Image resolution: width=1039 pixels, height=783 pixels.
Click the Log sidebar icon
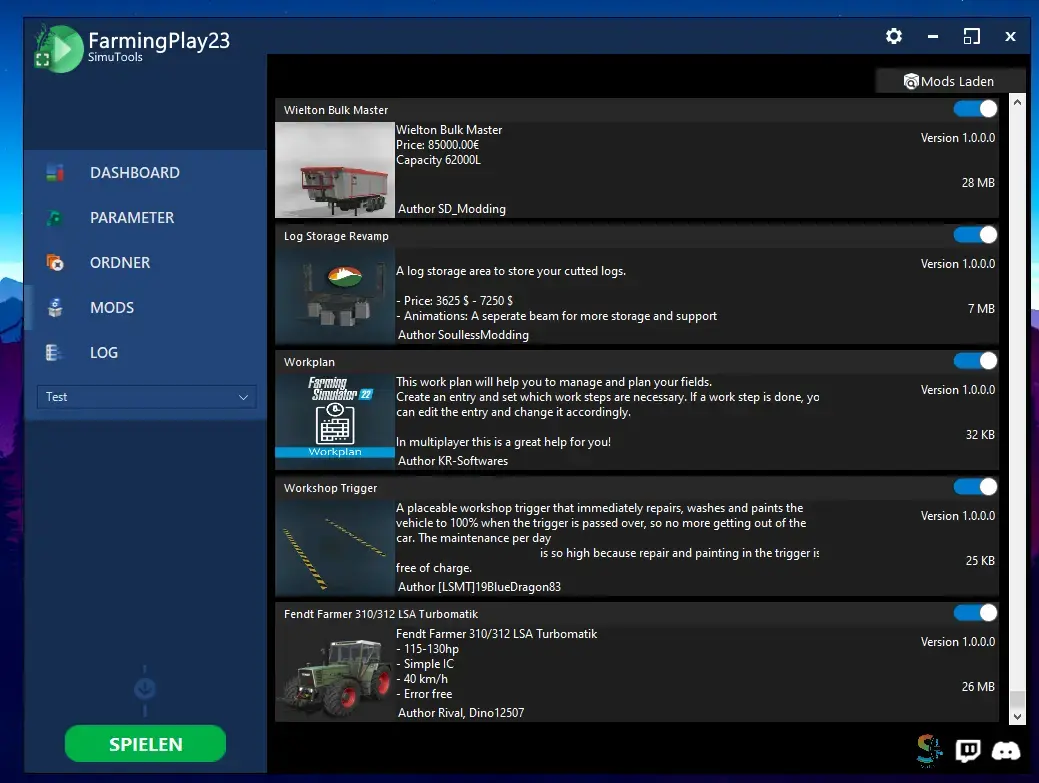tap(55, 352)
